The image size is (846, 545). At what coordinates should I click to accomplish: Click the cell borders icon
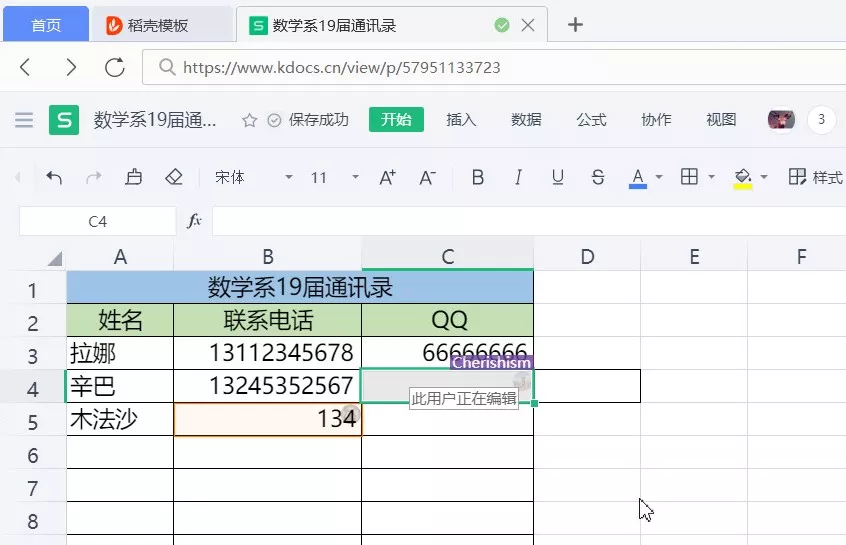[x=689, y=177]
